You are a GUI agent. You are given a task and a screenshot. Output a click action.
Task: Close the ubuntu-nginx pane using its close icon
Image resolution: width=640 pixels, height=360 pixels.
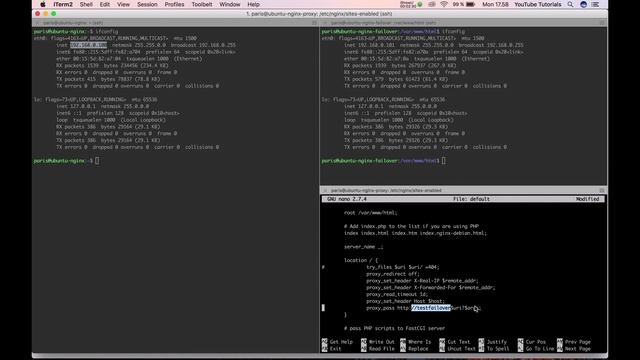(x=37, y=23)
